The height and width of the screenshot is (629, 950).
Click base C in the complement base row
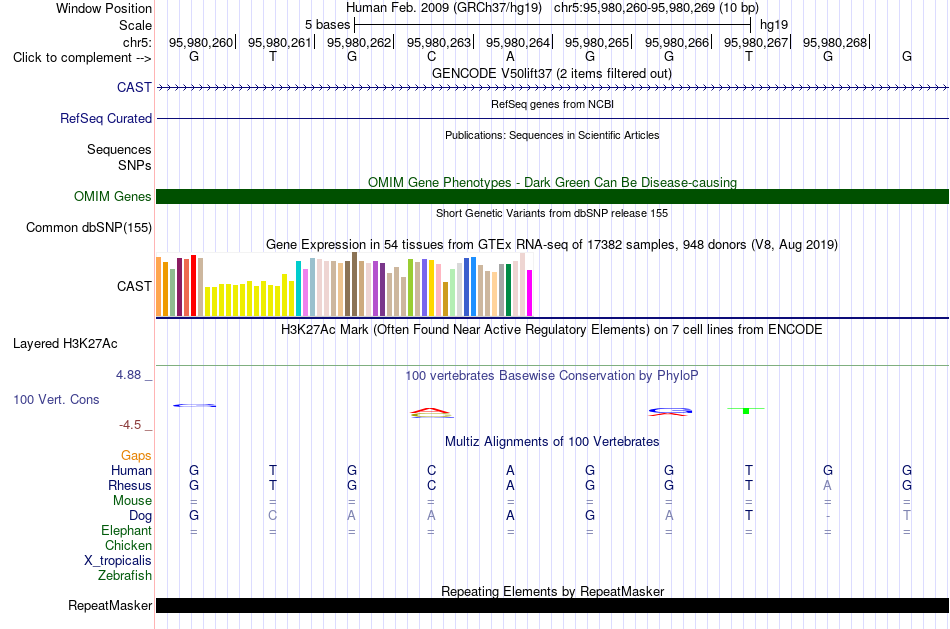click(x=431, y=56)
